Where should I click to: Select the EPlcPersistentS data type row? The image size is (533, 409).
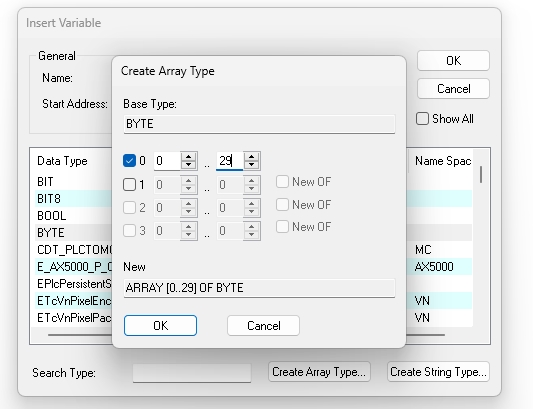pyautogui.click(x=73, y=284)
